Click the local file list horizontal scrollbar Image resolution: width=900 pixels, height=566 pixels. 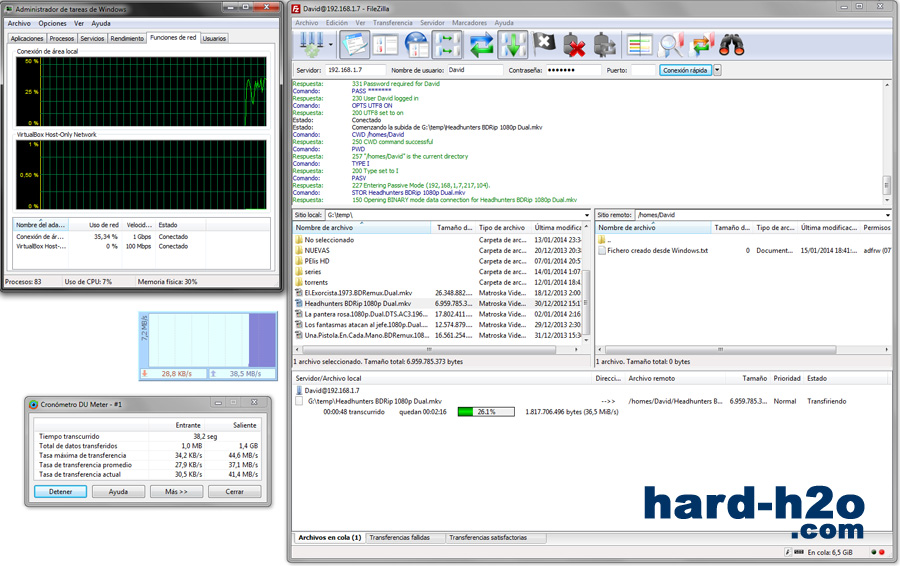coord(428,350)
